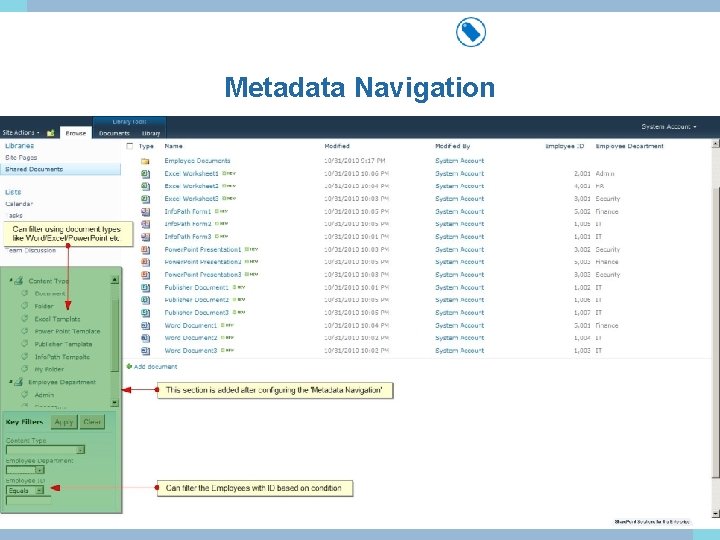Click the Navigate Up folder icon
The height and width of the screenshot is (540, 720).
(x=51, y=133)
